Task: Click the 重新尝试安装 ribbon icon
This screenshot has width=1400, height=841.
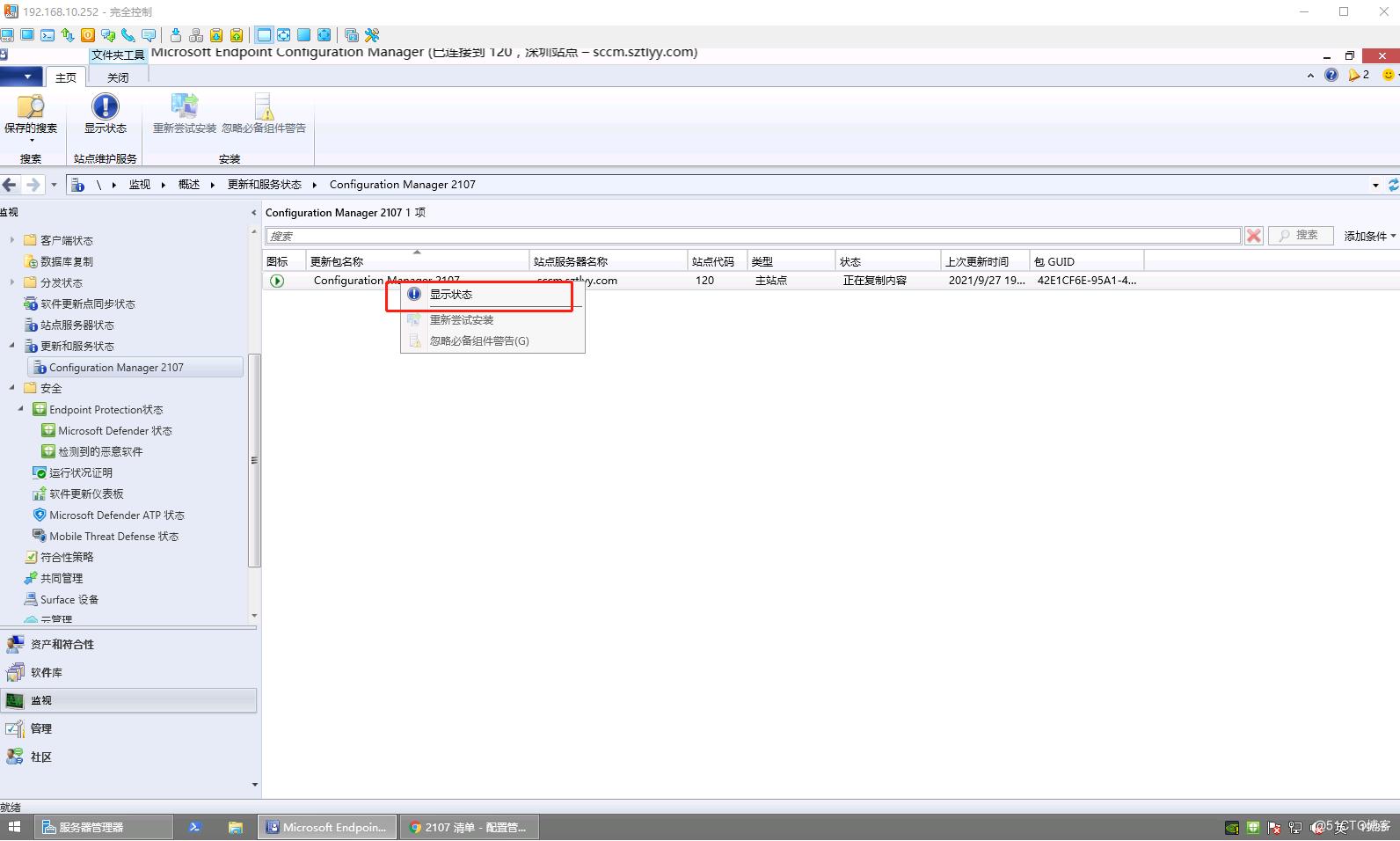Action: (x=185, y=106)
